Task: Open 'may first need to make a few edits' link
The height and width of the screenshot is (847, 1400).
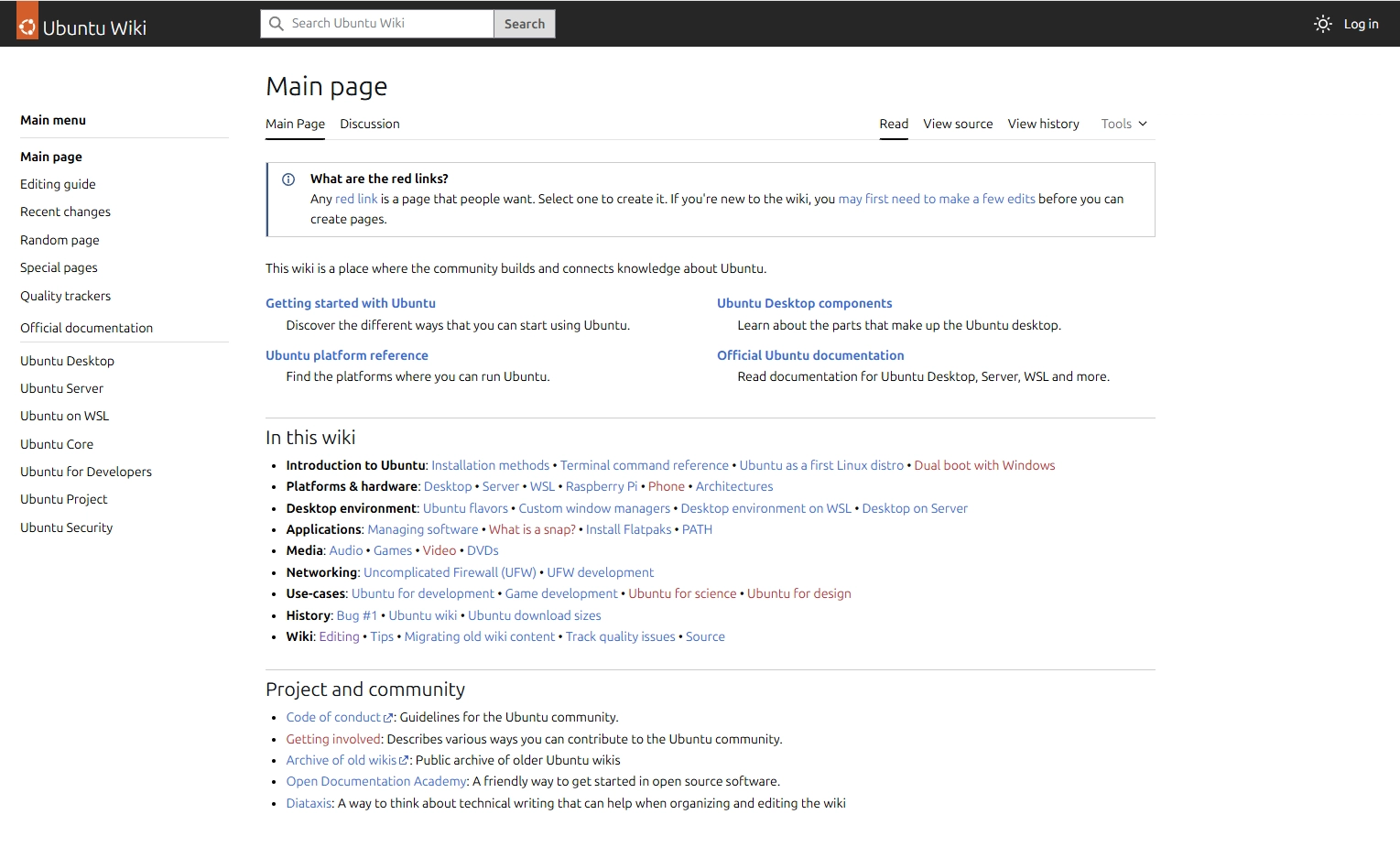Action: pos(937,199)
